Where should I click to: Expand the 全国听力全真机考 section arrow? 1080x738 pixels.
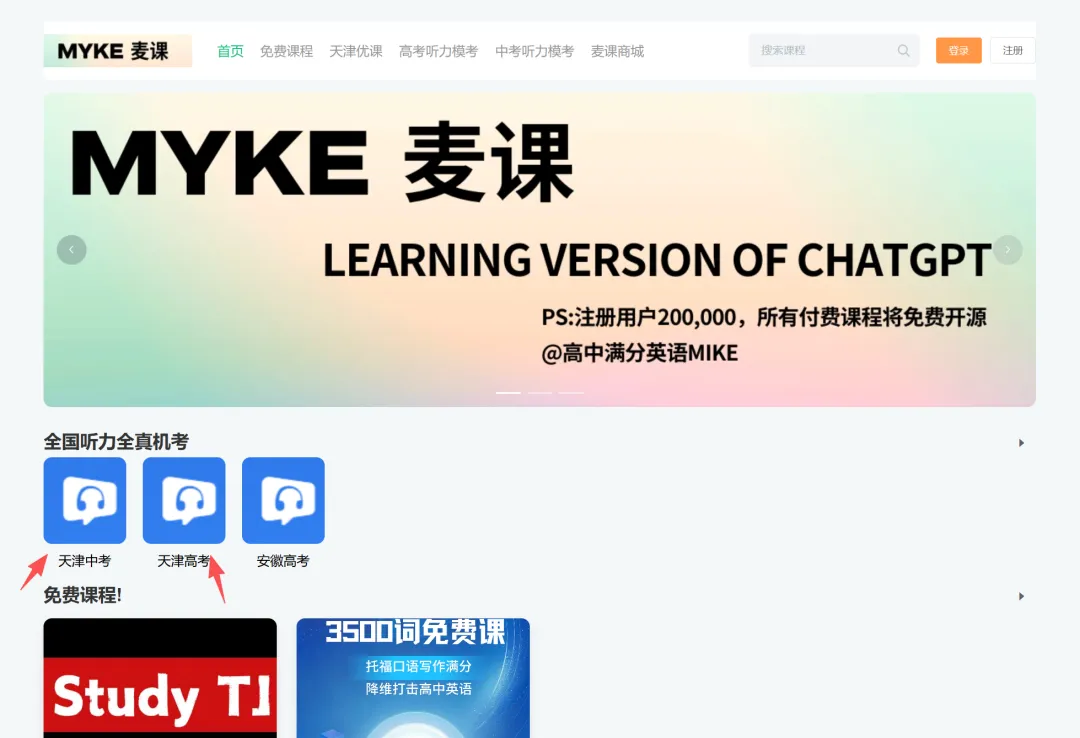1021,442
